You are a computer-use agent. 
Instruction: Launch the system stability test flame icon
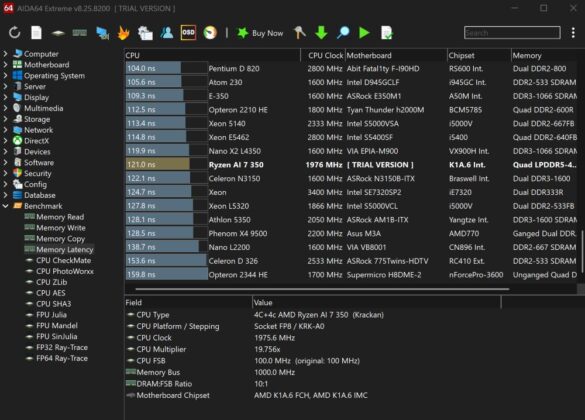(123, 33)
